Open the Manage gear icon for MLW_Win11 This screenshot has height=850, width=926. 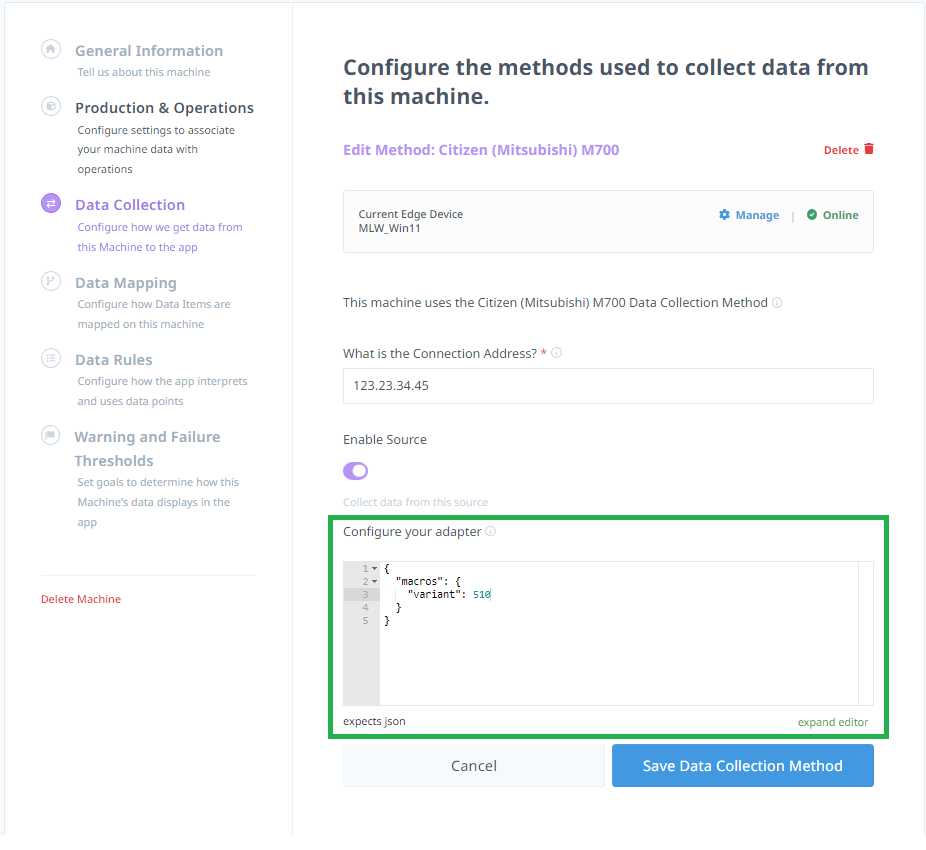tap(725, 215)
